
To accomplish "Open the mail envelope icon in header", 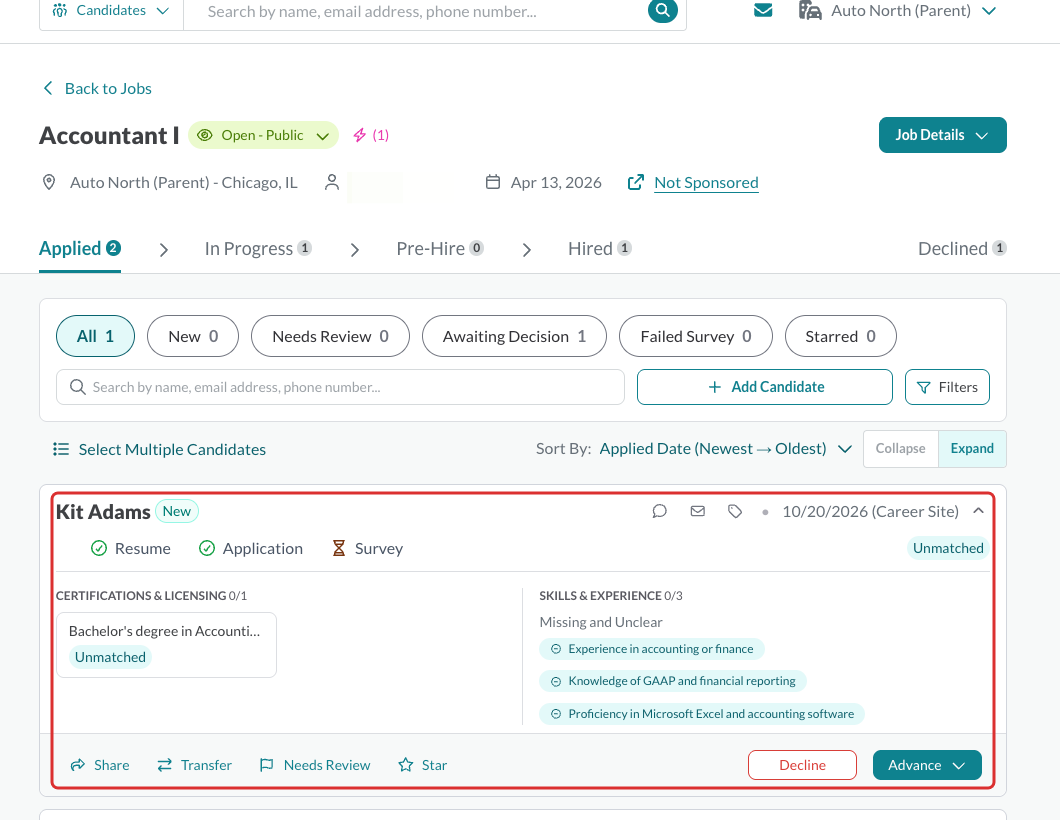I will pyautogui.click(x=763, y=10).
